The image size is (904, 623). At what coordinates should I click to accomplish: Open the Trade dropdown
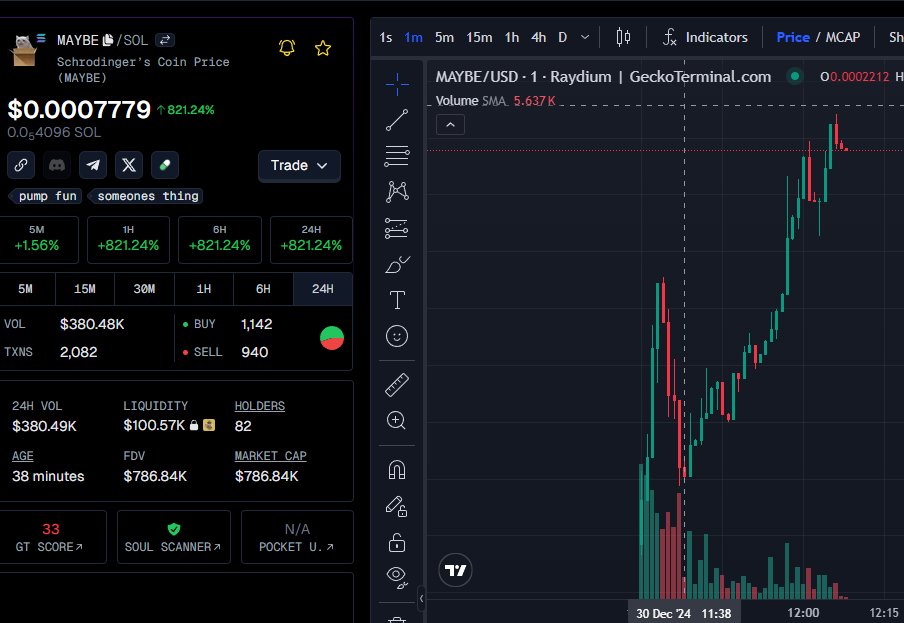point(299,166)
